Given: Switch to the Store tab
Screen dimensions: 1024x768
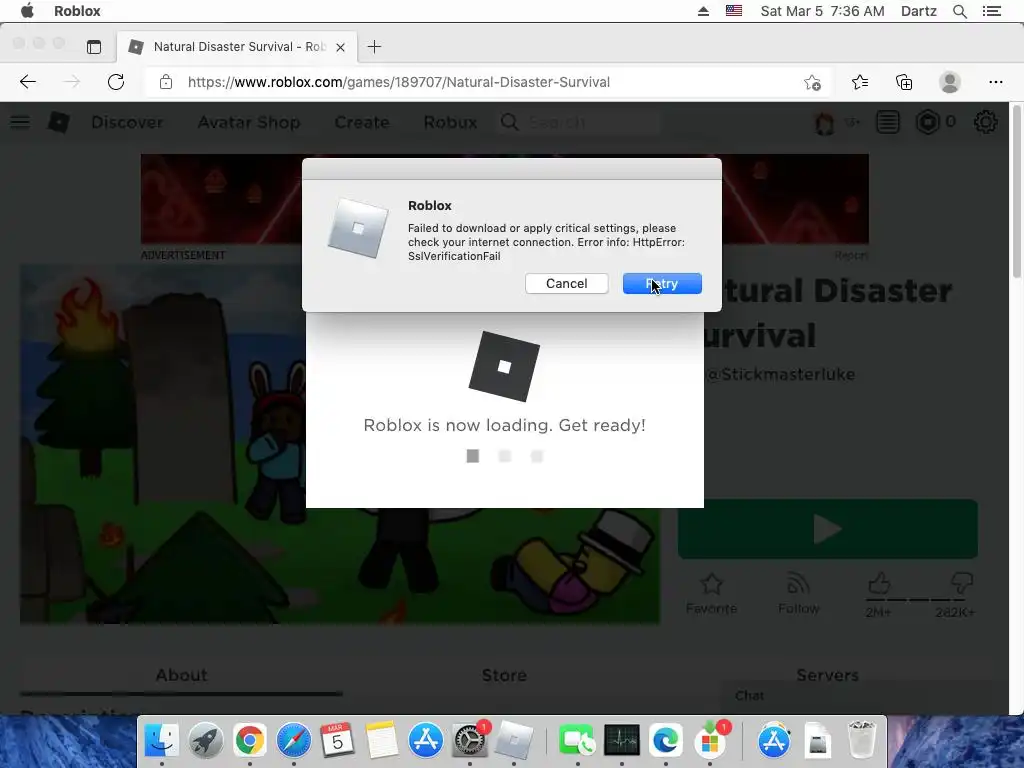Looking at the screenshot, I should [x=504, y=675].
